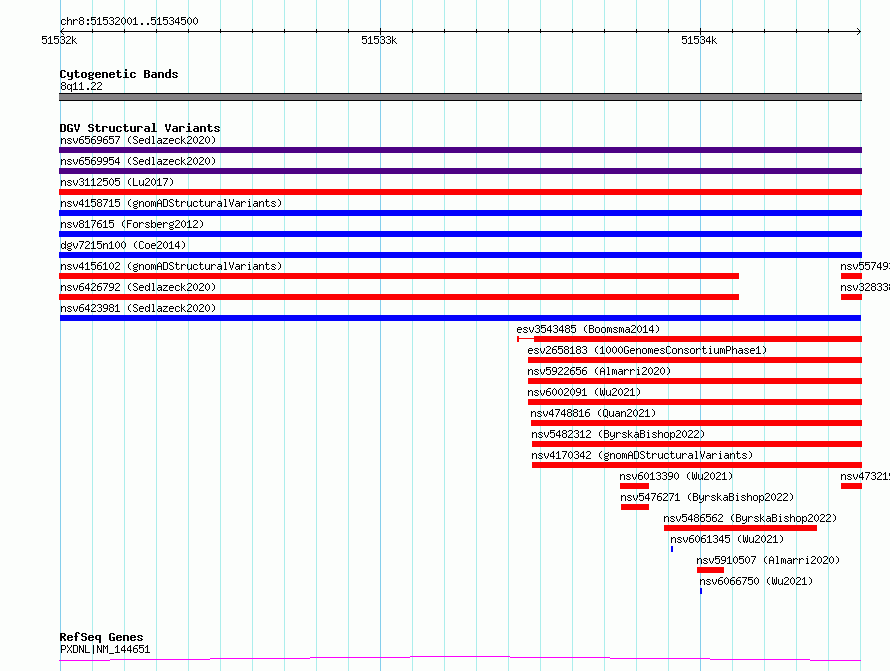Select the short red bar under nsv6013390
Image resolution: width=890 pixels, height=671 pixels.
pyautogui.click(x=634, y=486)
